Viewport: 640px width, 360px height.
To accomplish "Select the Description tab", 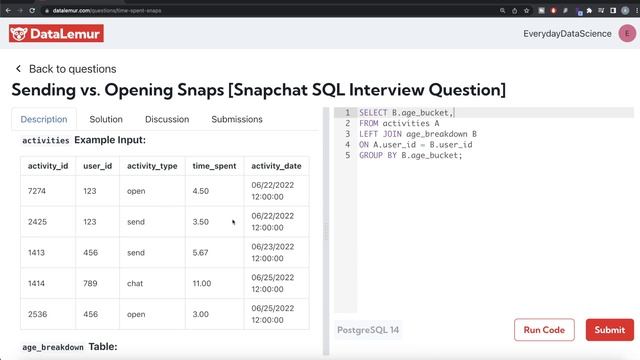I will coord(44,119).
